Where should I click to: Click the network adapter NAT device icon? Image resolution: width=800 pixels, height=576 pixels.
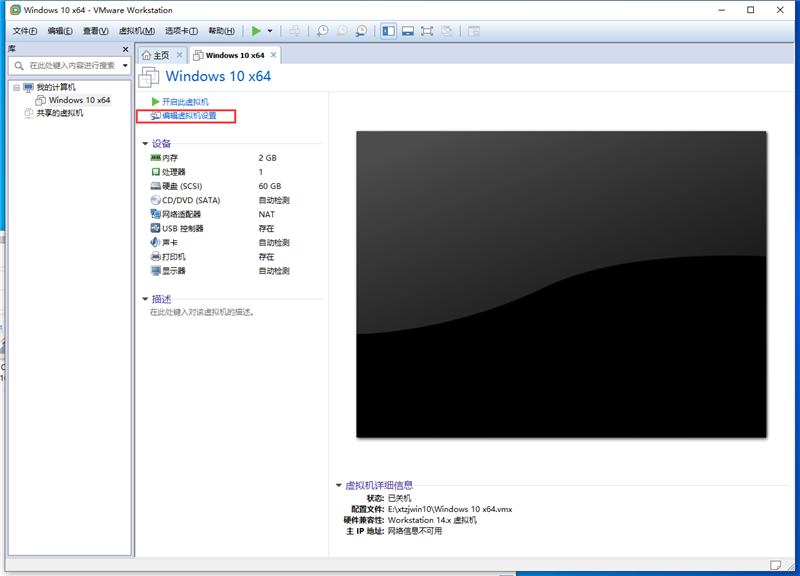pyautogui.click(x=157, y=214)
